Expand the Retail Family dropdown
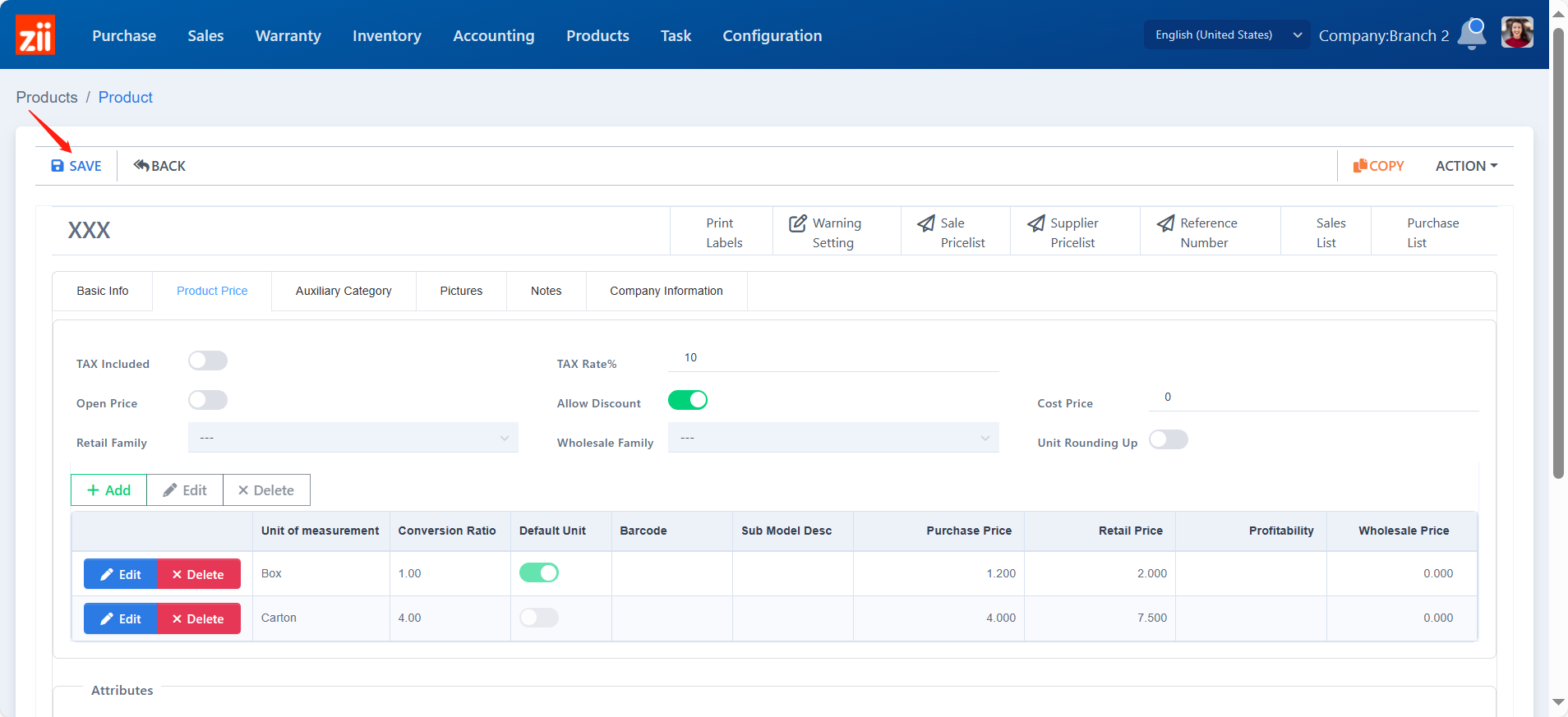Screen dimensions: 1568x717 (x=353, y=438)
